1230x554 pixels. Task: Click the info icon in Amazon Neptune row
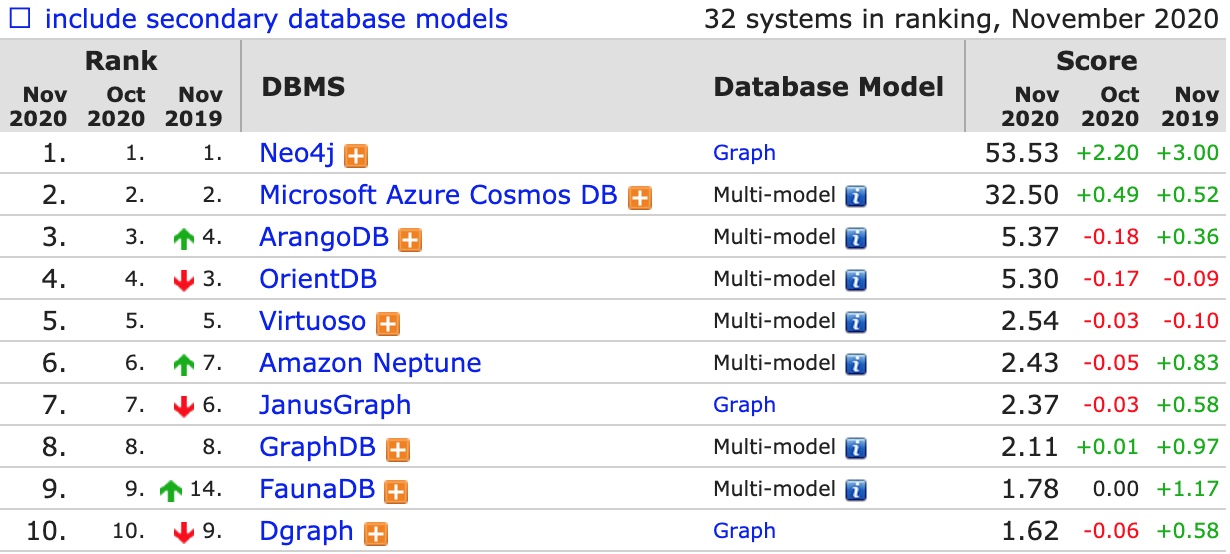856,364
